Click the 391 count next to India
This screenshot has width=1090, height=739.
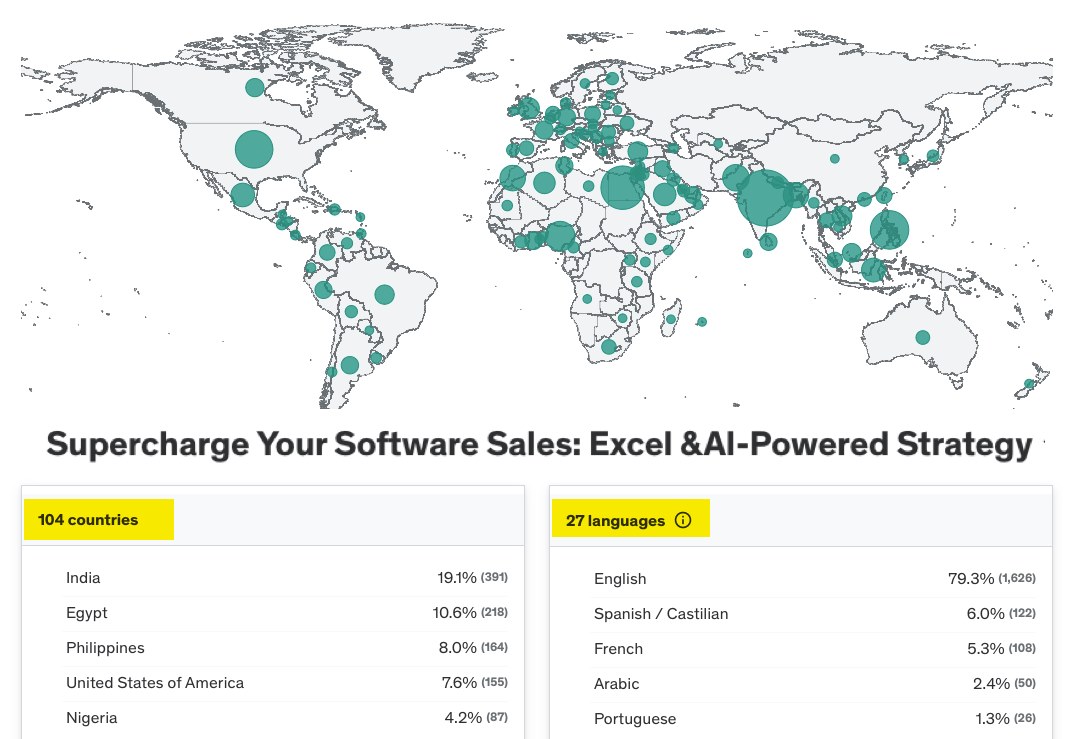pyautogui.click(x=495, y=577)
